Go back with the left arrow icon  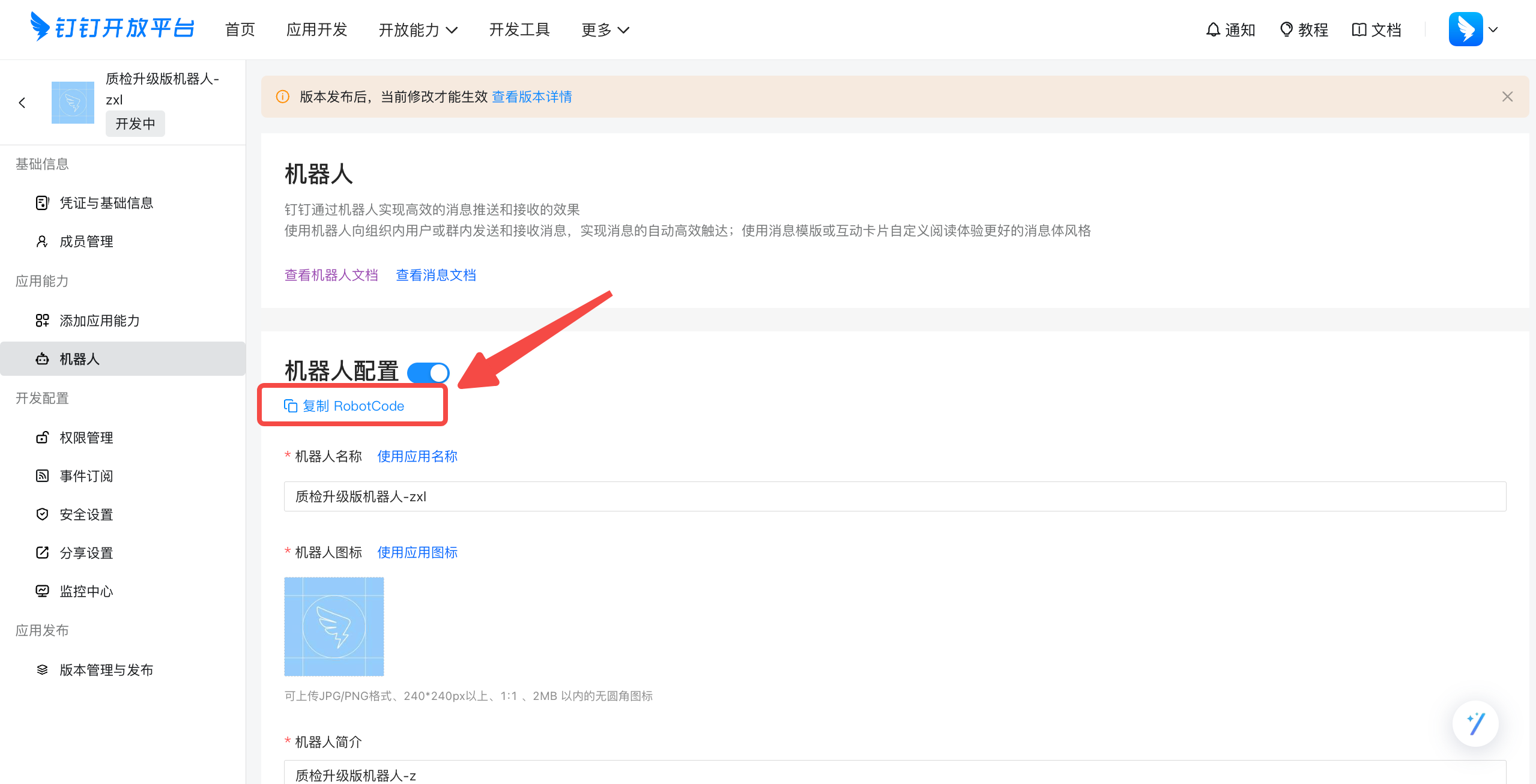click(22, 103)
